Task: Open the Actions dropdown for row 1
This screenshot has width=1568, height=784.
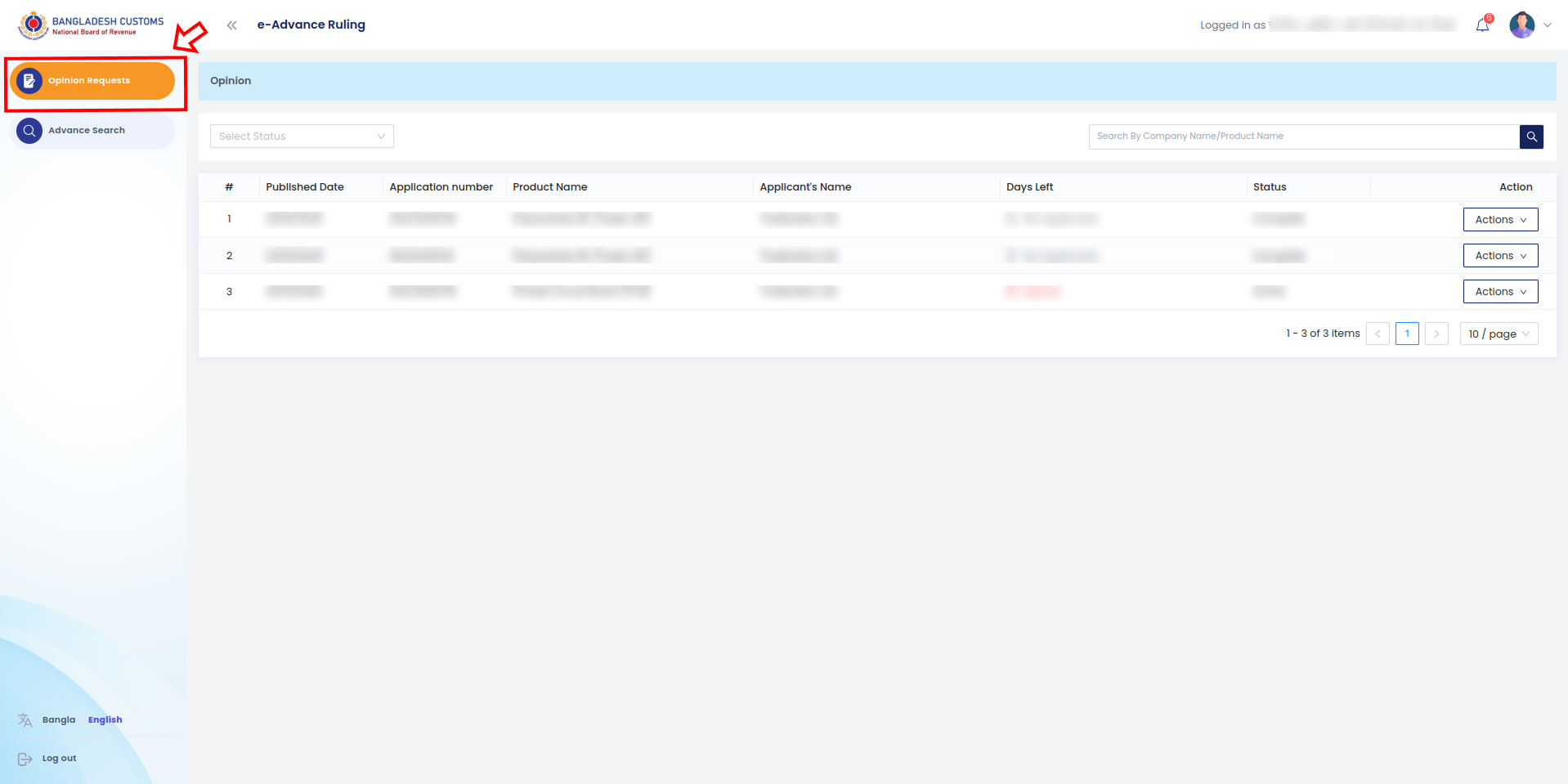Action: (1500, 220)
